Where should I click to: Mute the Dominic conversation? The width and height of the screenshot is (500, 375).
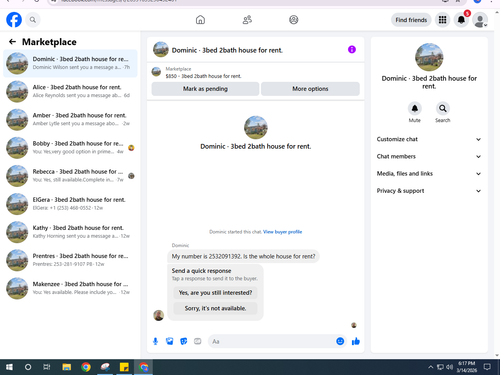tap(415, 108)
